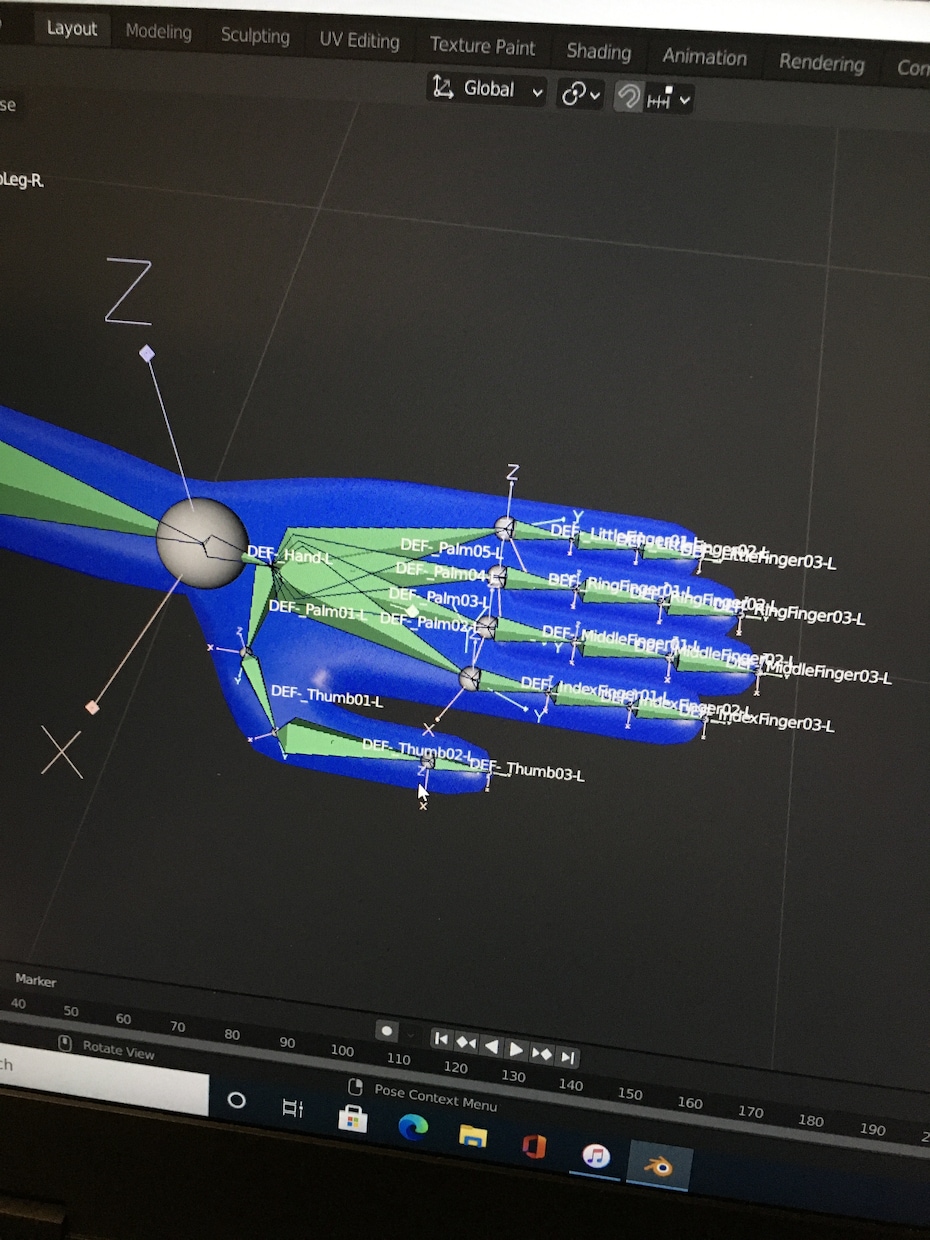Jump to the previous keyframe

(x=466, y=1042)
